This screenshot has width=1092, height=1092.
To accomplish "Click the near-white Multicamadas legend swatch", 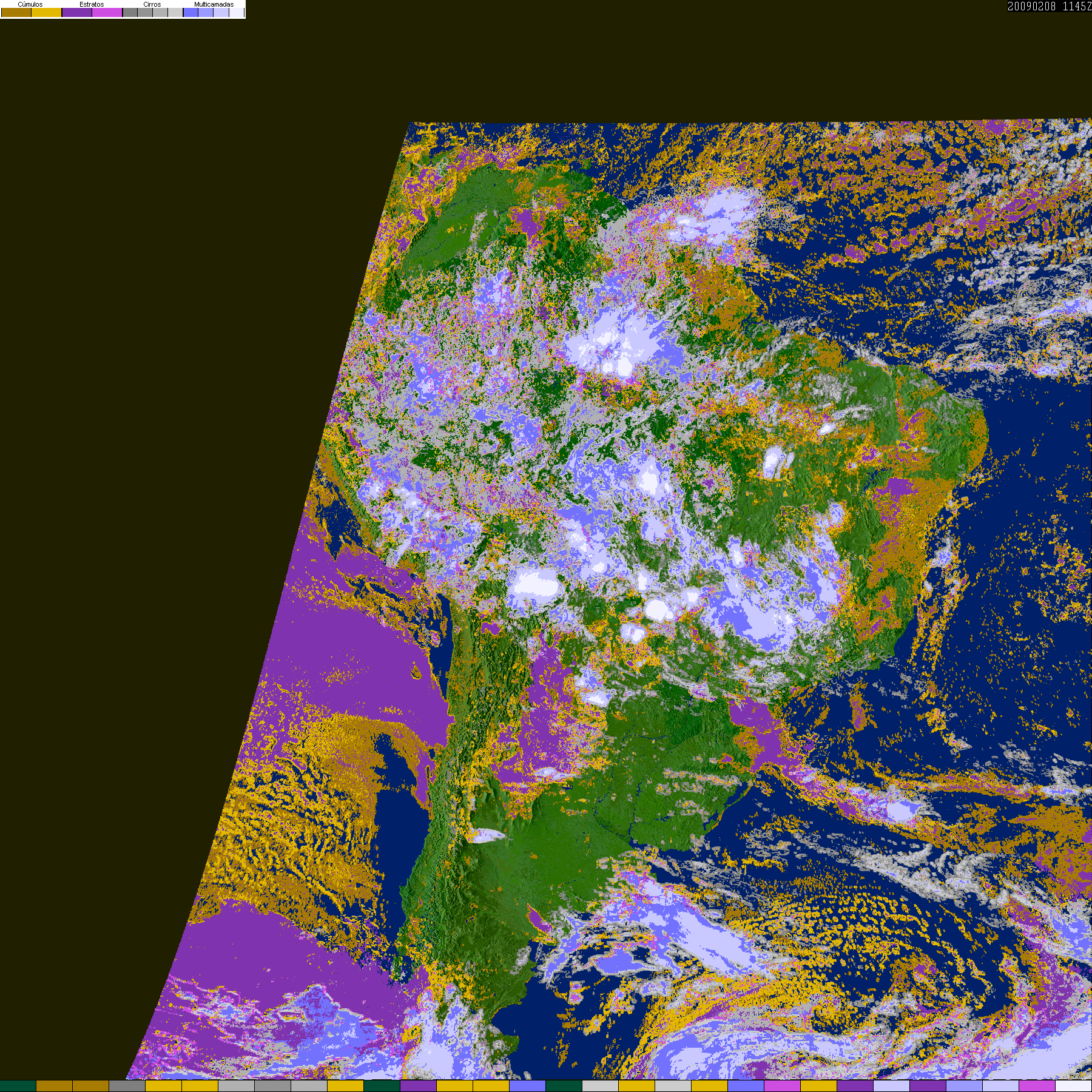I will (x=237, y=12).
